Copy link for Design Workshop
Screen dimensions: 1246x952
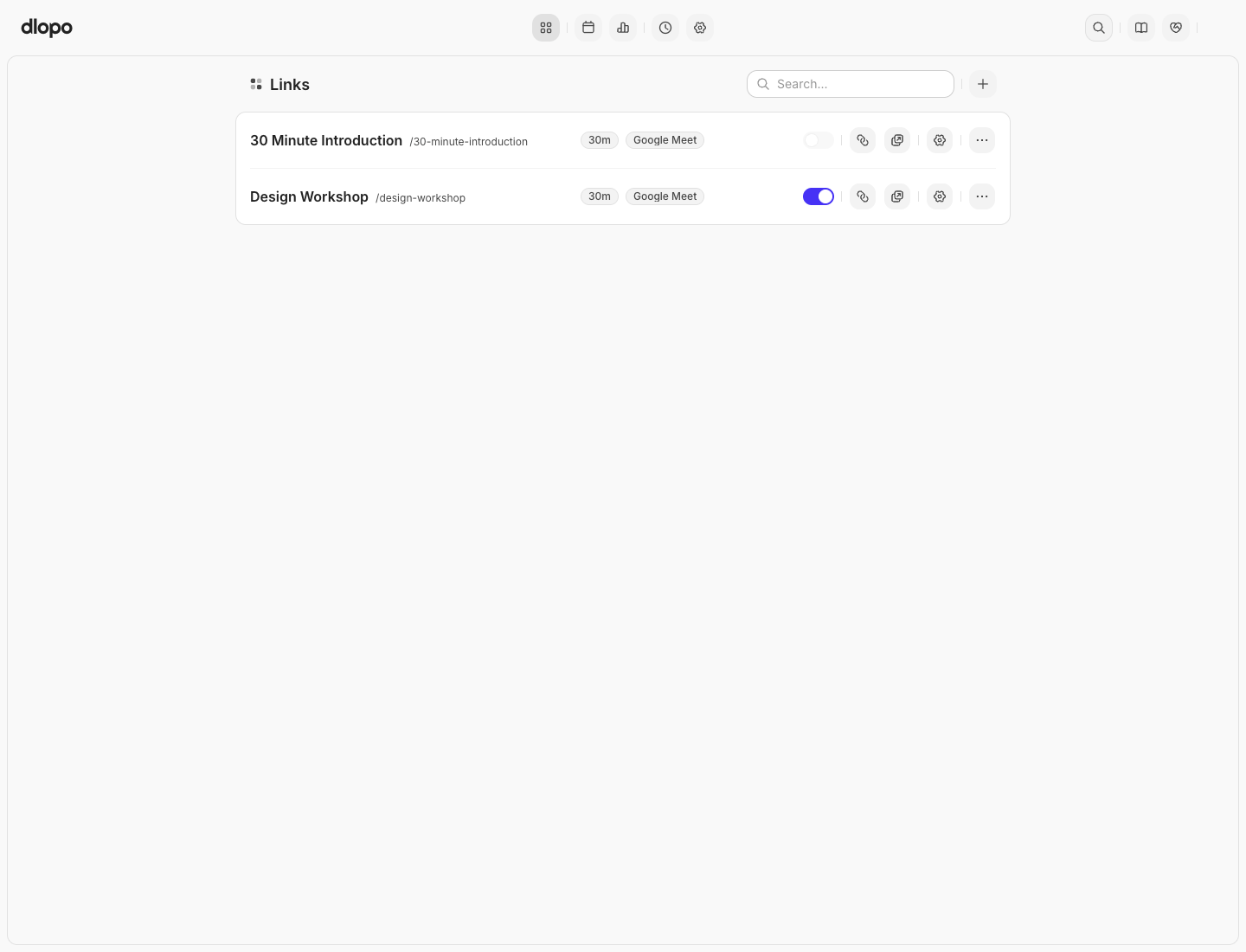(x=863, y=196)
